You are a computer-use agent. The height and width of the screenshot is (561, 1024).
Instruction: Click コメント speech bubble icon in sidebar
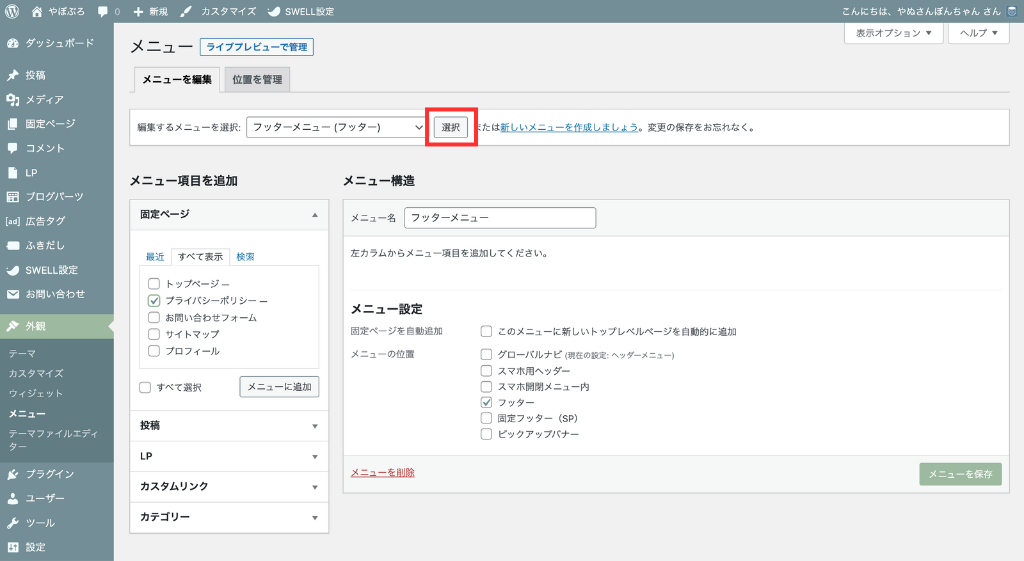coord(12,148)
